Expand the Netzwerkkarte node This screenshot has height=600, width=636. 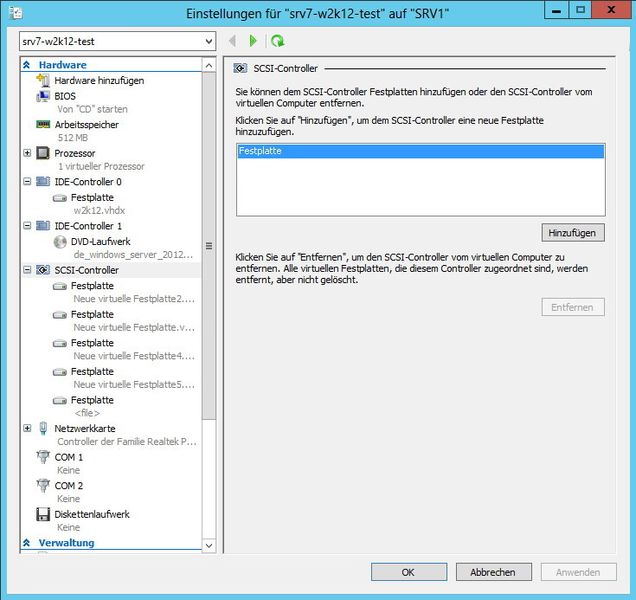tap(27, 428)
